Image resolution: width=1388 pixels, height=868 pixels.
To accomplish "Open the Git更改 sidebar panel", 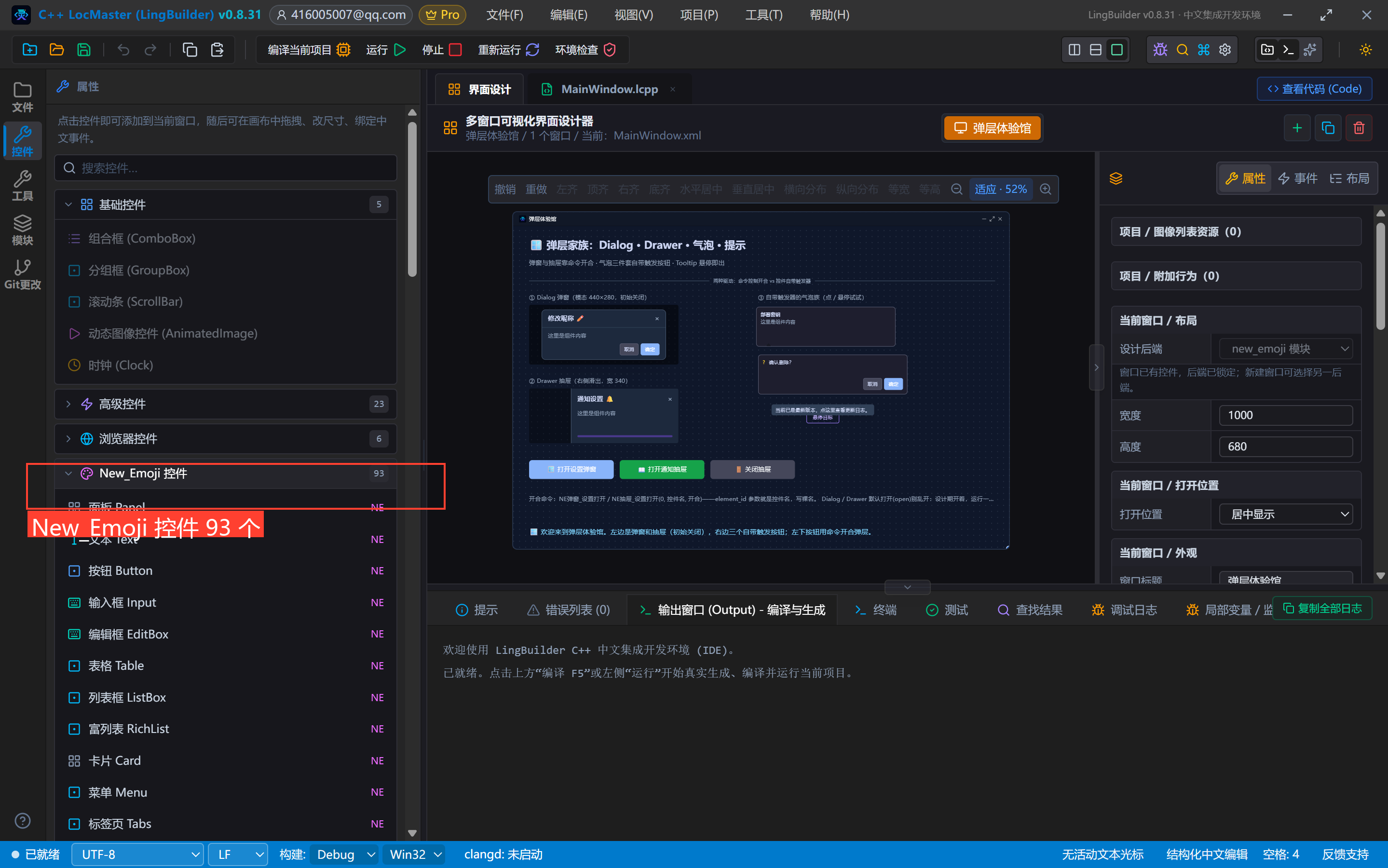I will point(22,274).
